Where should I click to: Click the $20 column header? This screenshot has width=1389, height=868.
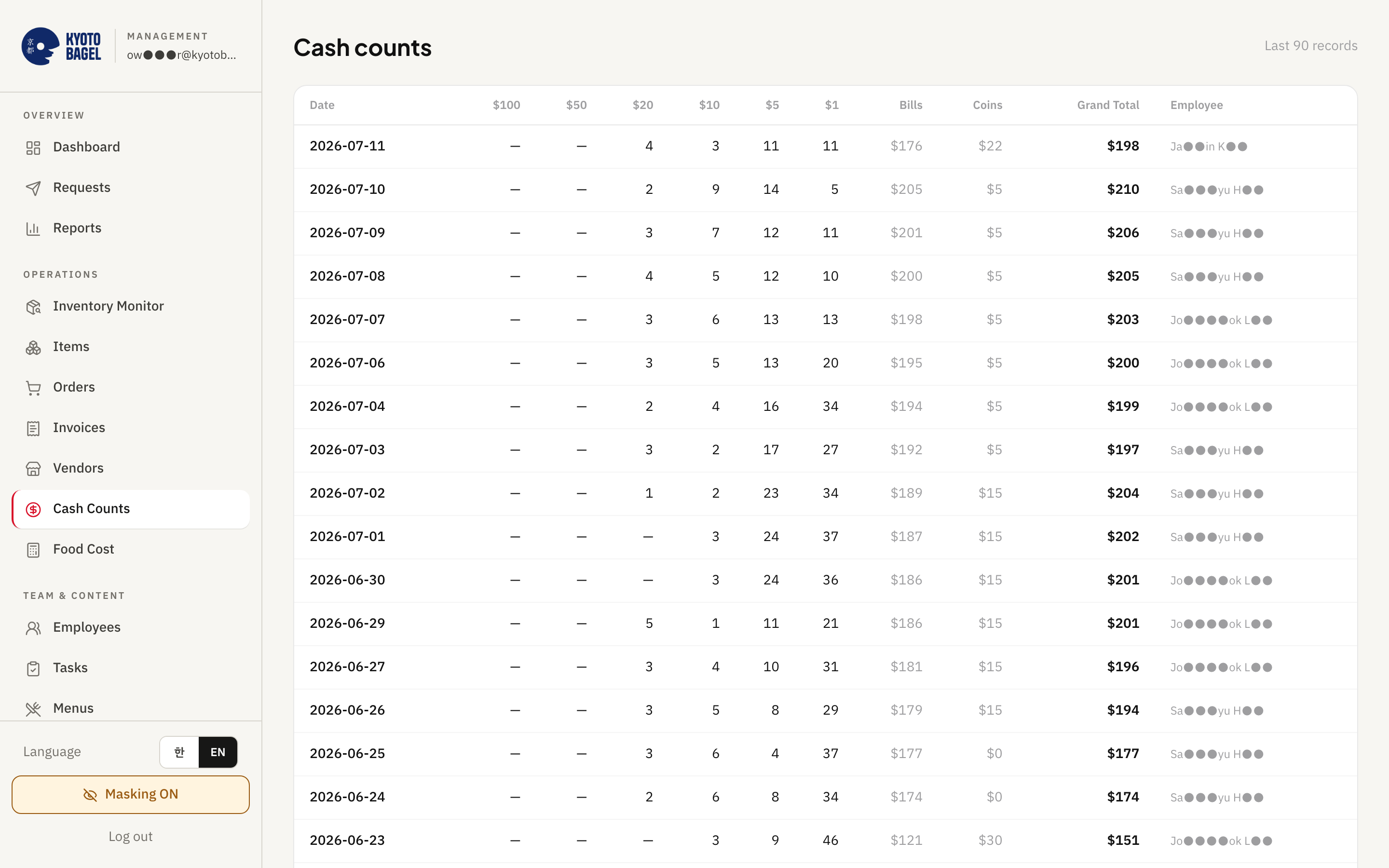point(643,105)
